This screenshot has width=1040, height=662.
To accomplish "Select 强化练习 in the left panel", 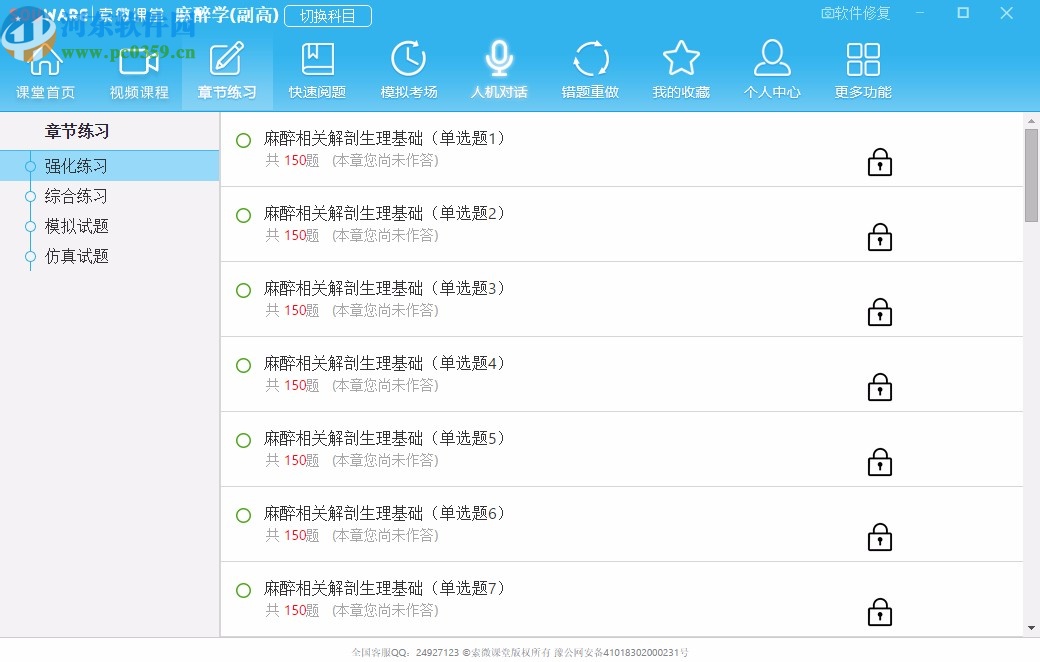I will click(x=75, y=166).
